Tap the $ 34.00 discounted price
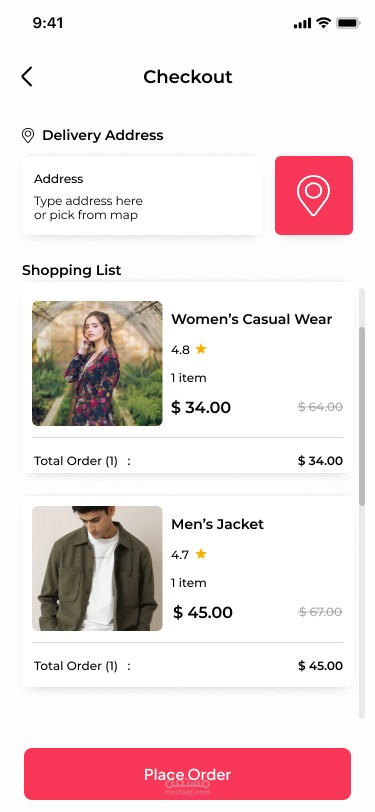375x812 pixels. 201,408
